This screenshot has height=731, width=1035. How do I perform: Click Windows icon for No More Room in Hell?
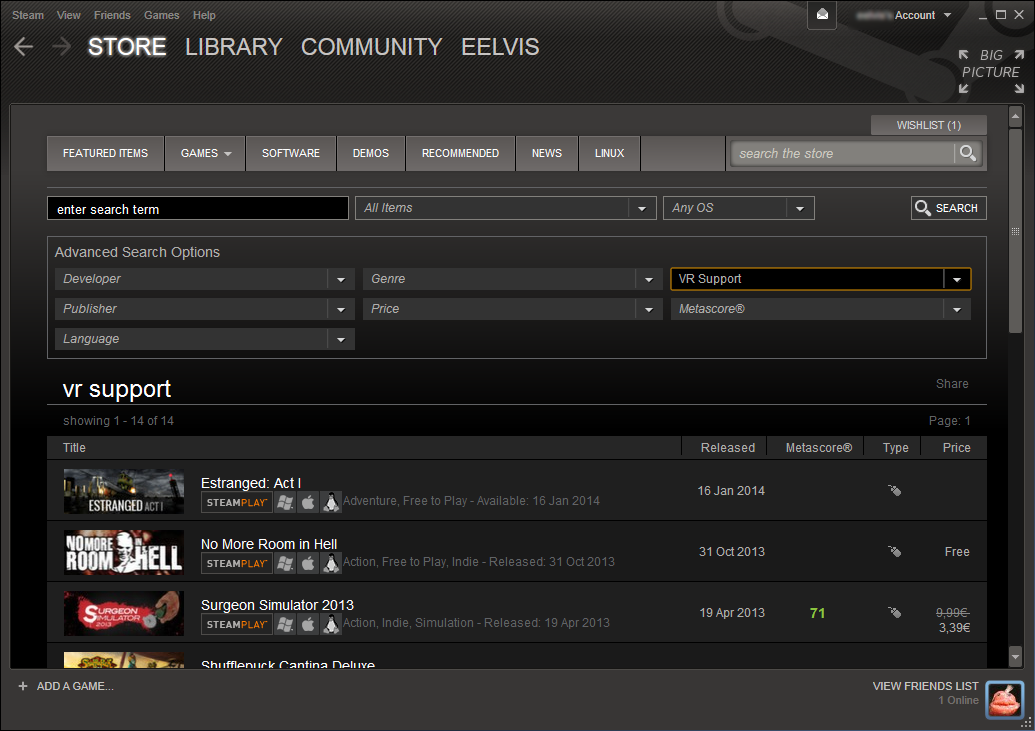point(285,563)
